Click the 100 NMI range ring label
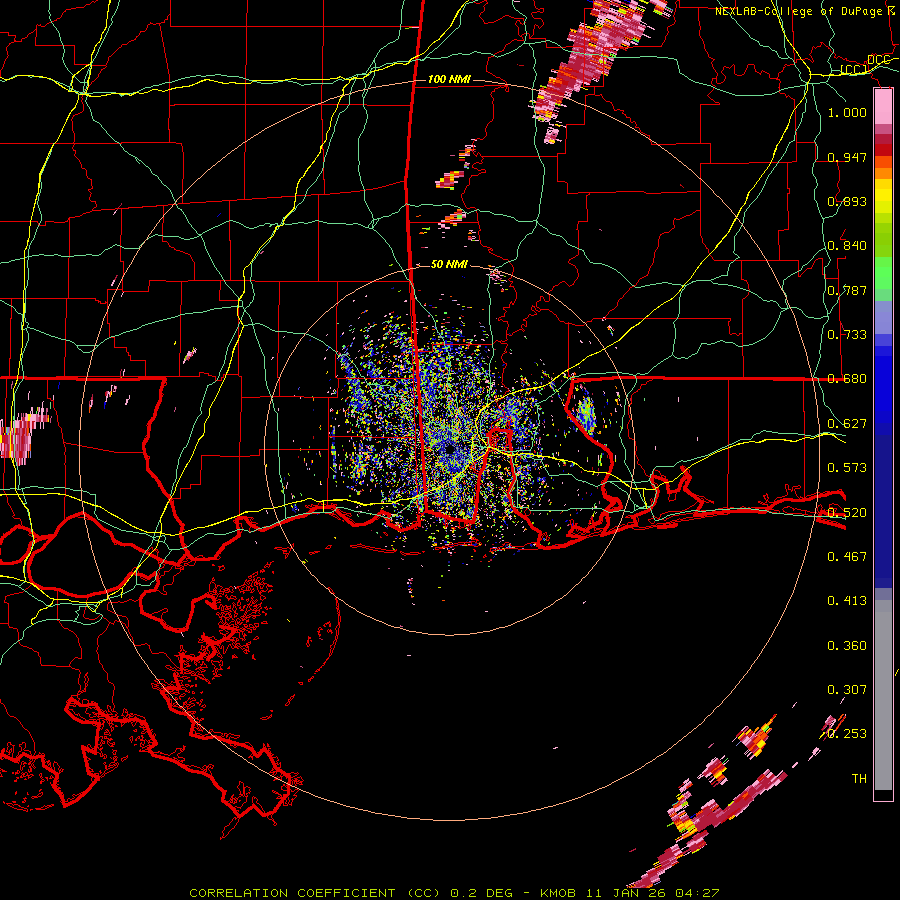Viewport: 900px width, 900px height. 449,79
